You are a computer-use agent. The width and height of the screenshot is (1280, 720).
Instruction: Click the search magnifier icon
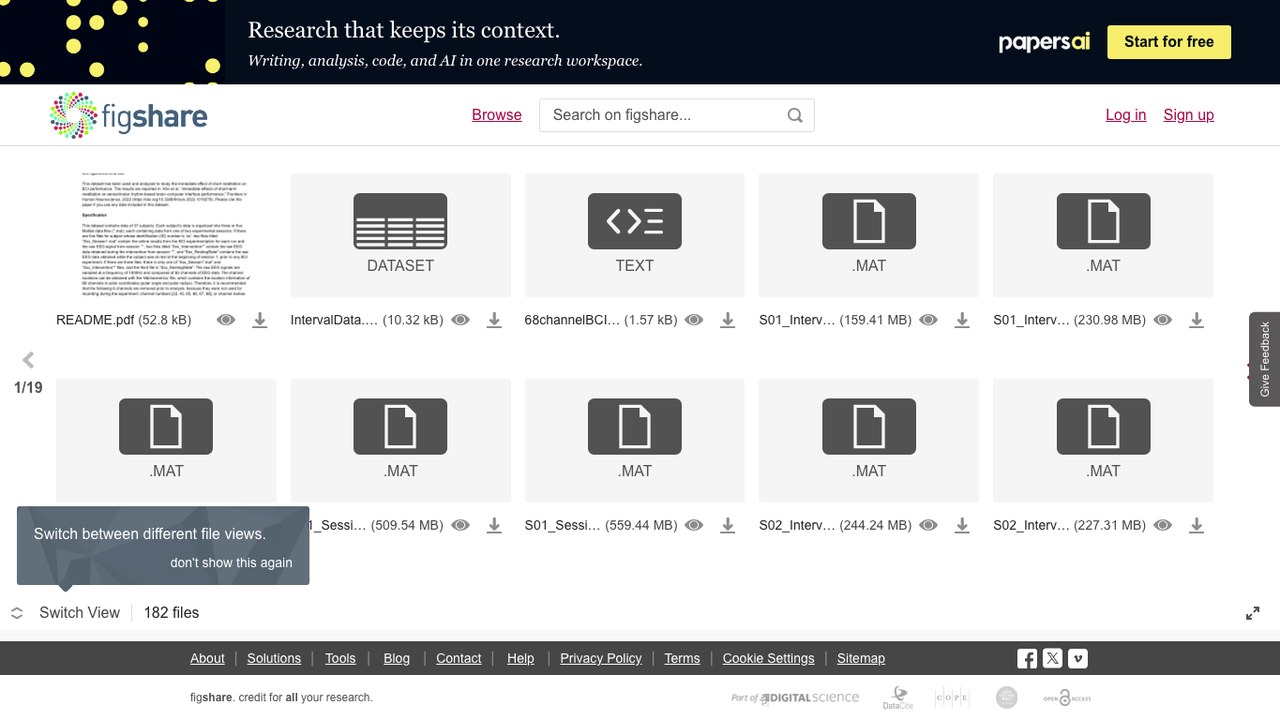coord(795,115)
